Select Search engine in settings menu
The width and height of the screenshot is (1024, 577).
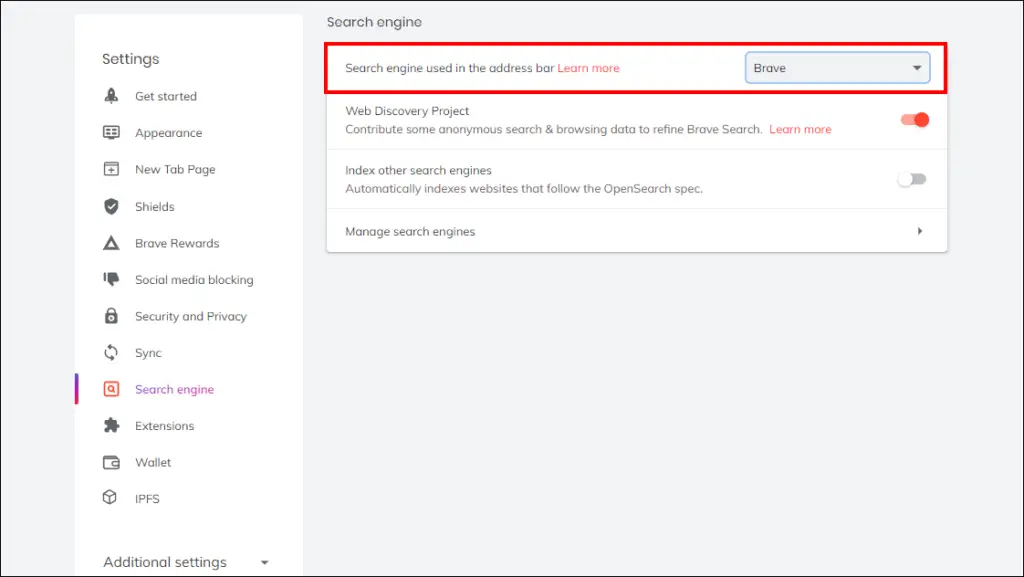[174, 389]
